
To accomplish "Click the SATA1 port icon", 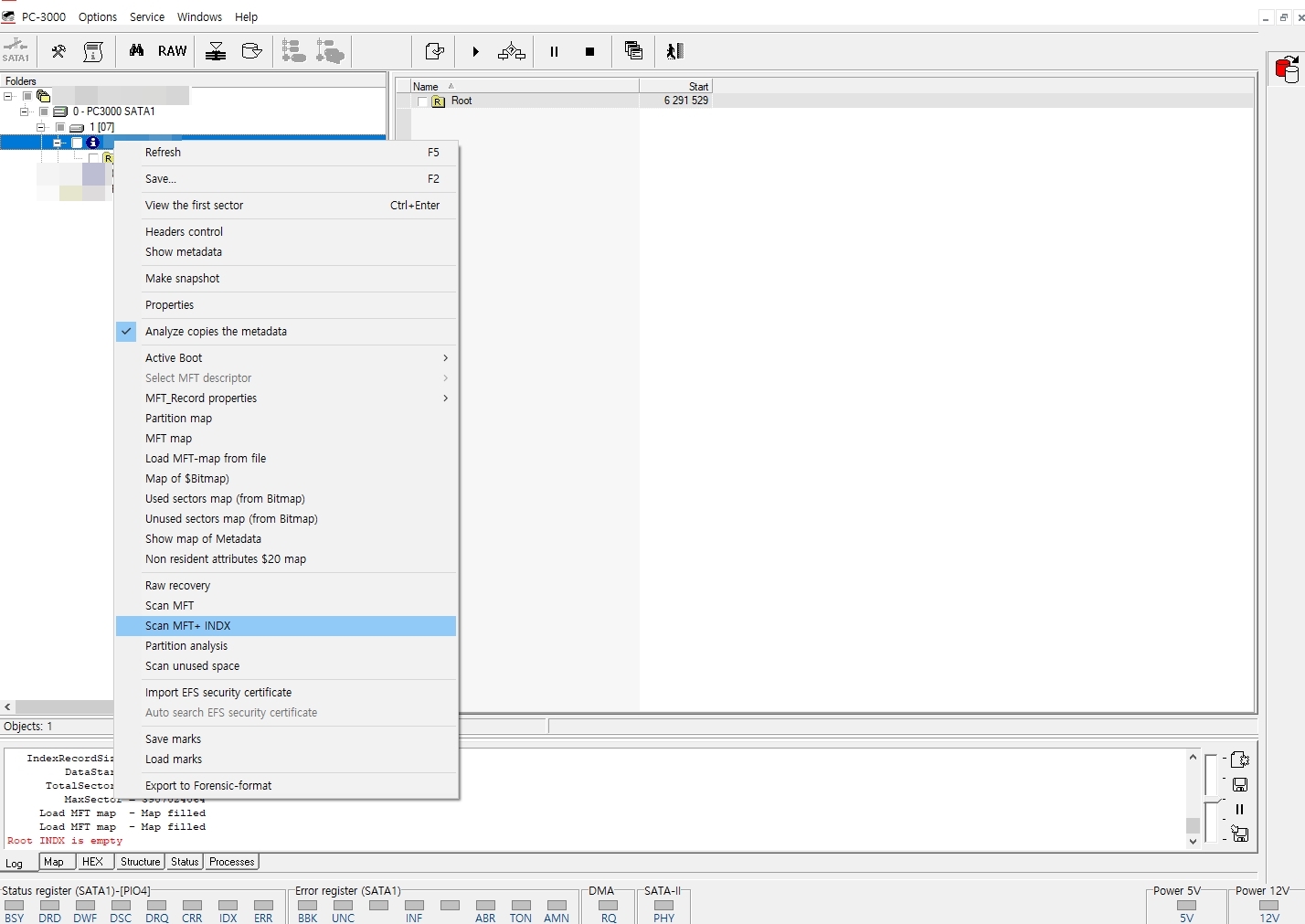I will click(16, 51).
